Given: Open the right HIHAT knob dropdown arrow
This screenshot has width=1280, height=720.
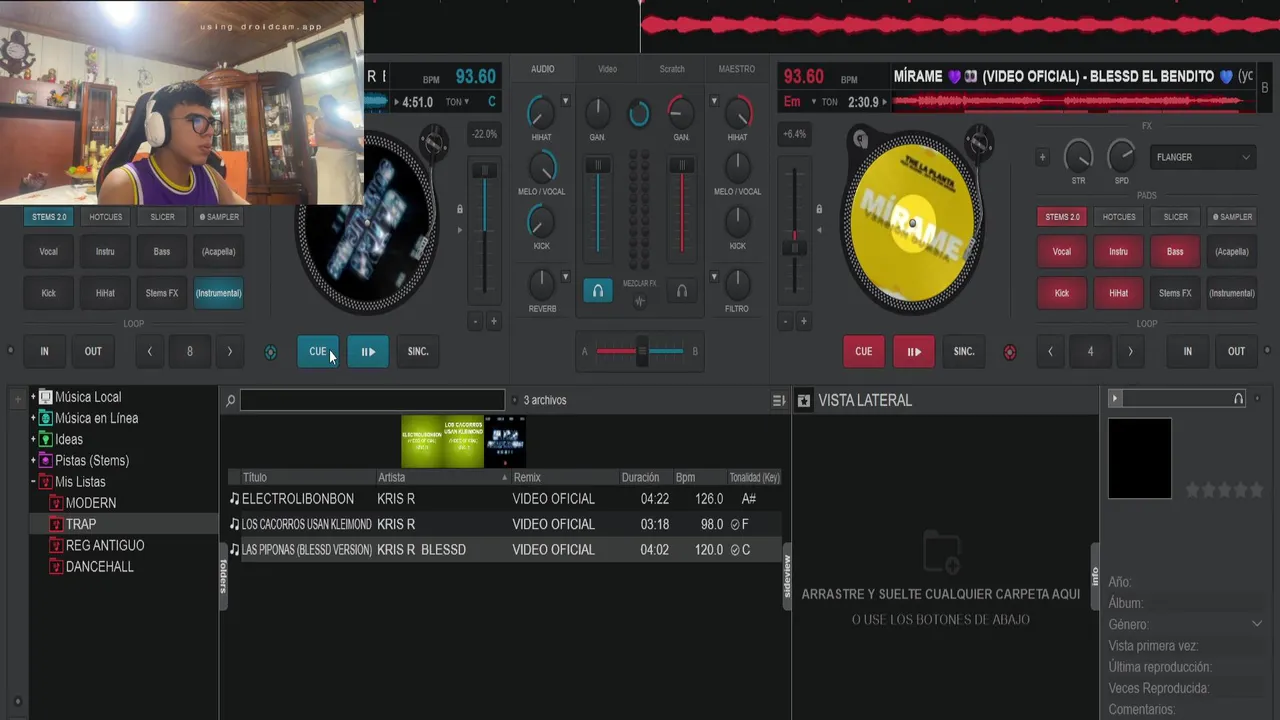Looking at the screenshot, I should [x=714, y=101].
